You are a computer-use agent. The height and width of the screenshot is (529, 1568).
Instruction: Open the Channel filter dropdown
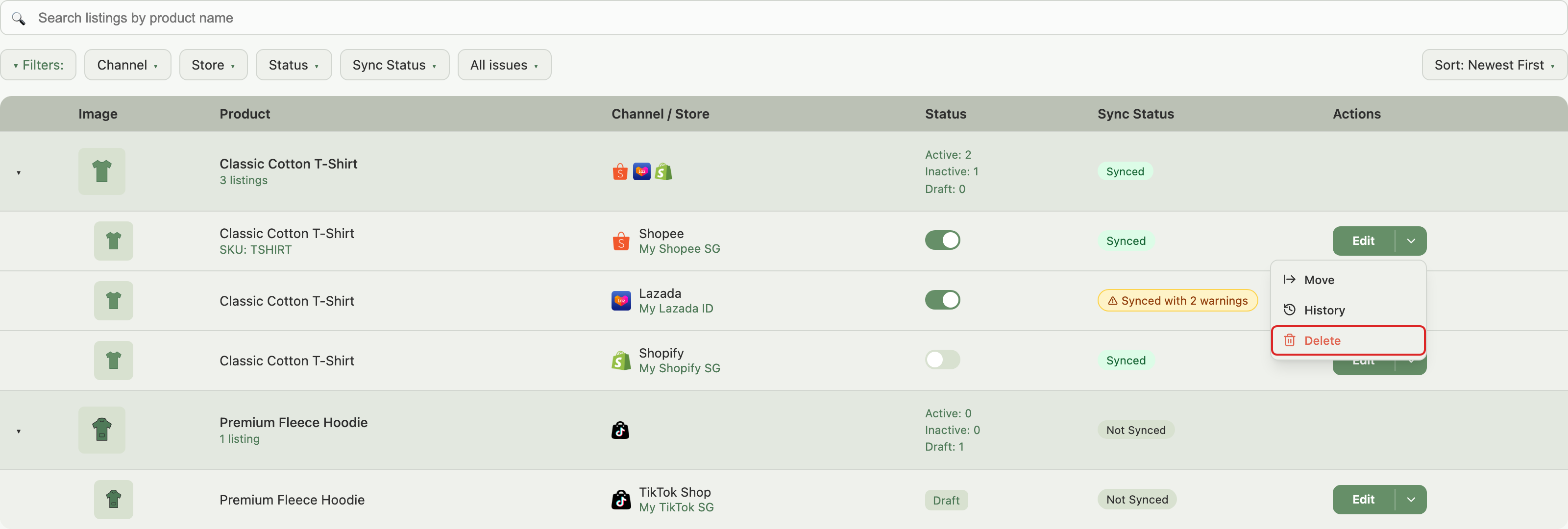point(128,65)
